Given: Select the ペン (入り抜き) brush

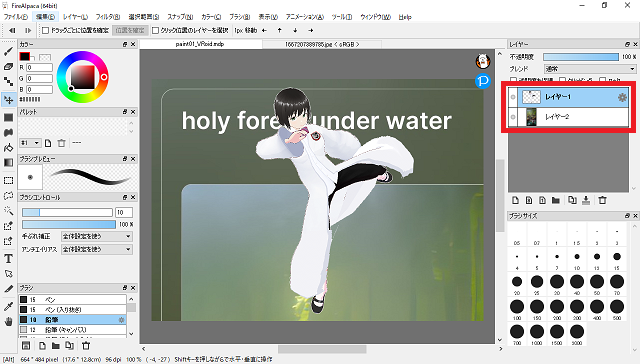Looking at the screenshot, I should click(72, 310).
